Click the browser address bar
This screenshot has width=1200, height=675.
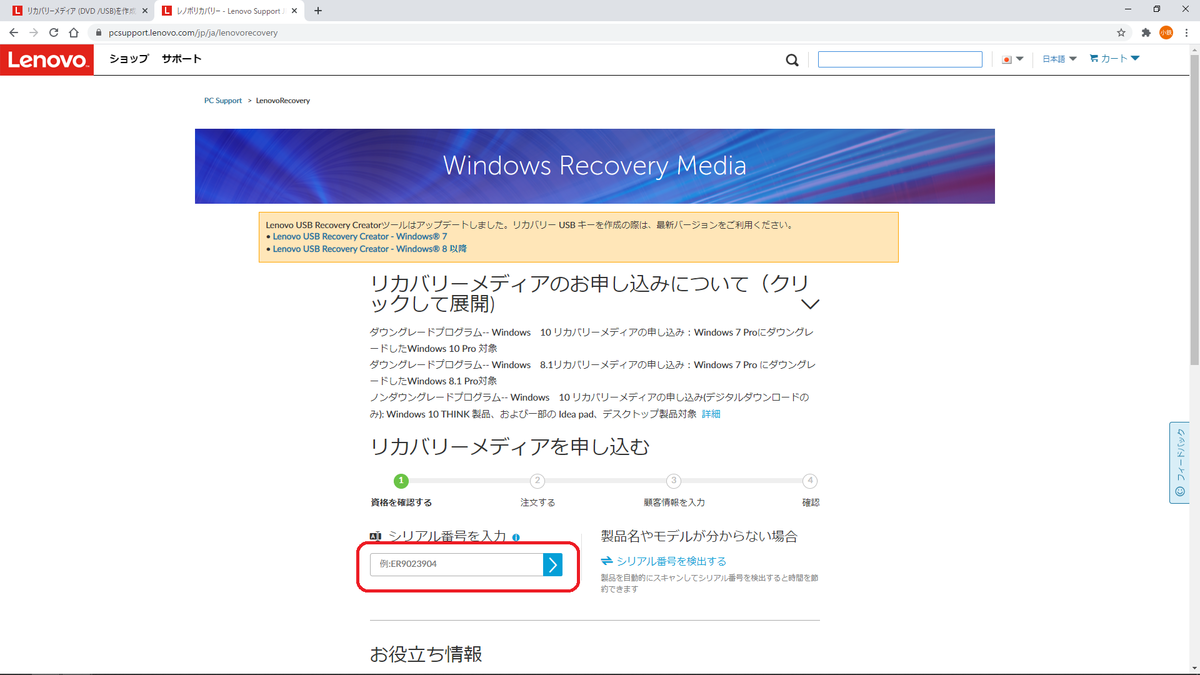(600, 32)
